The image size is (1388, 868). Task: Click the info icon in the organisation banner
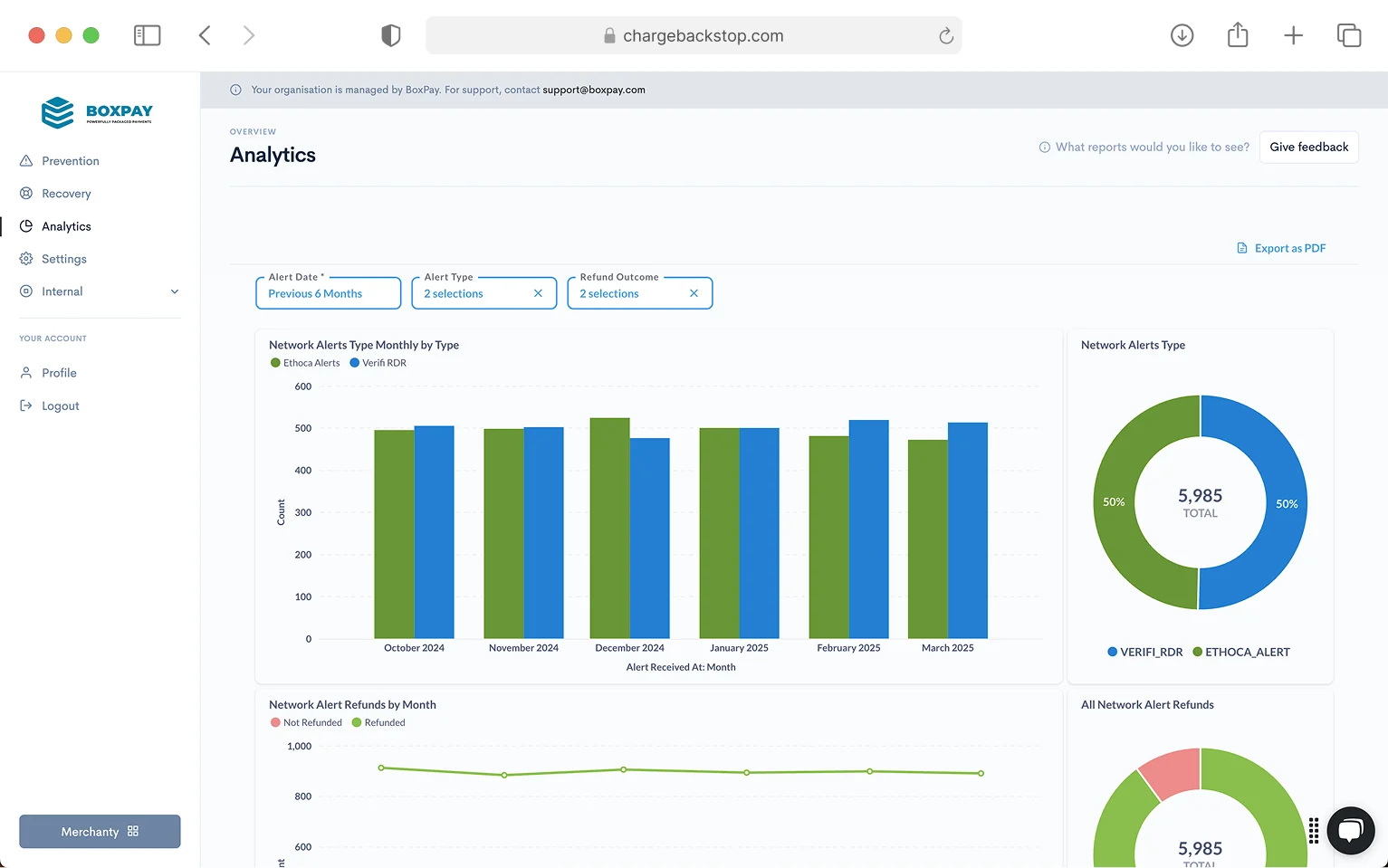[x=235, y=90]
